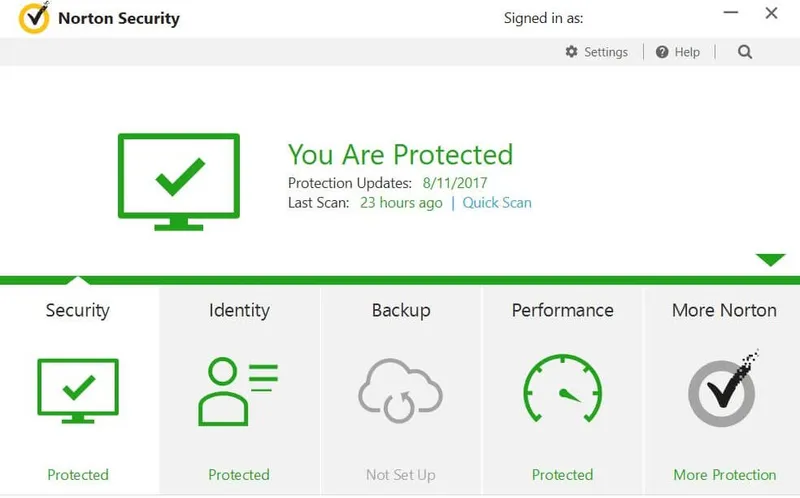This screenshot has height=498, width=800.
Task: Click the Security monitor checkmark icon
Action: click(x=78, y=391)
